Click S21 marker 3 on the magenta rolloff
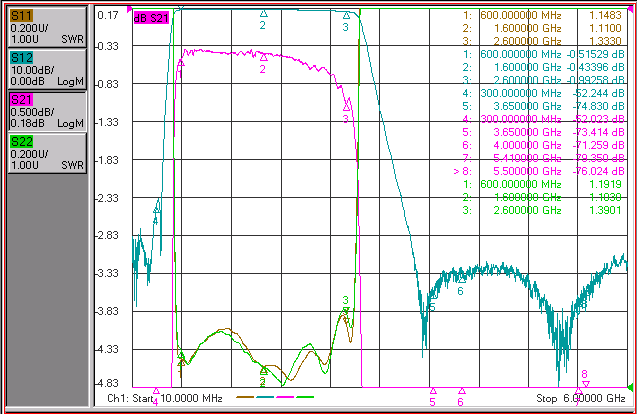This screenshot has width=637, height=414. (346, 107)
